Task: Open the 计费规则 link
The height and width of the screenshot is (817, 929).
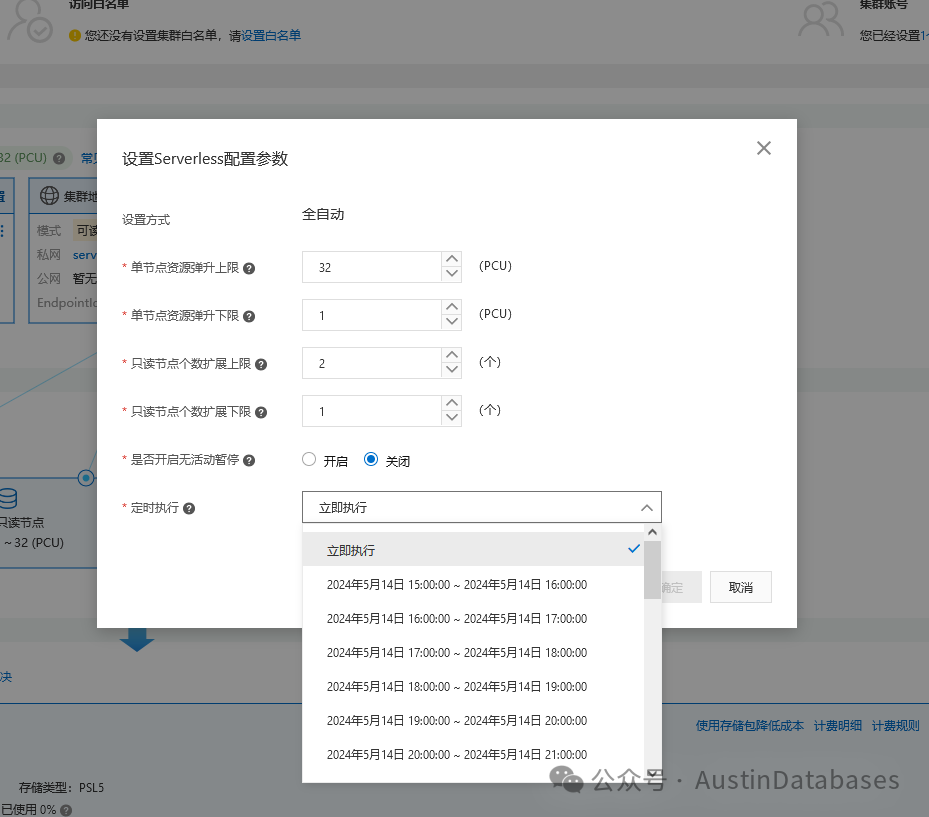Action: 895,726
